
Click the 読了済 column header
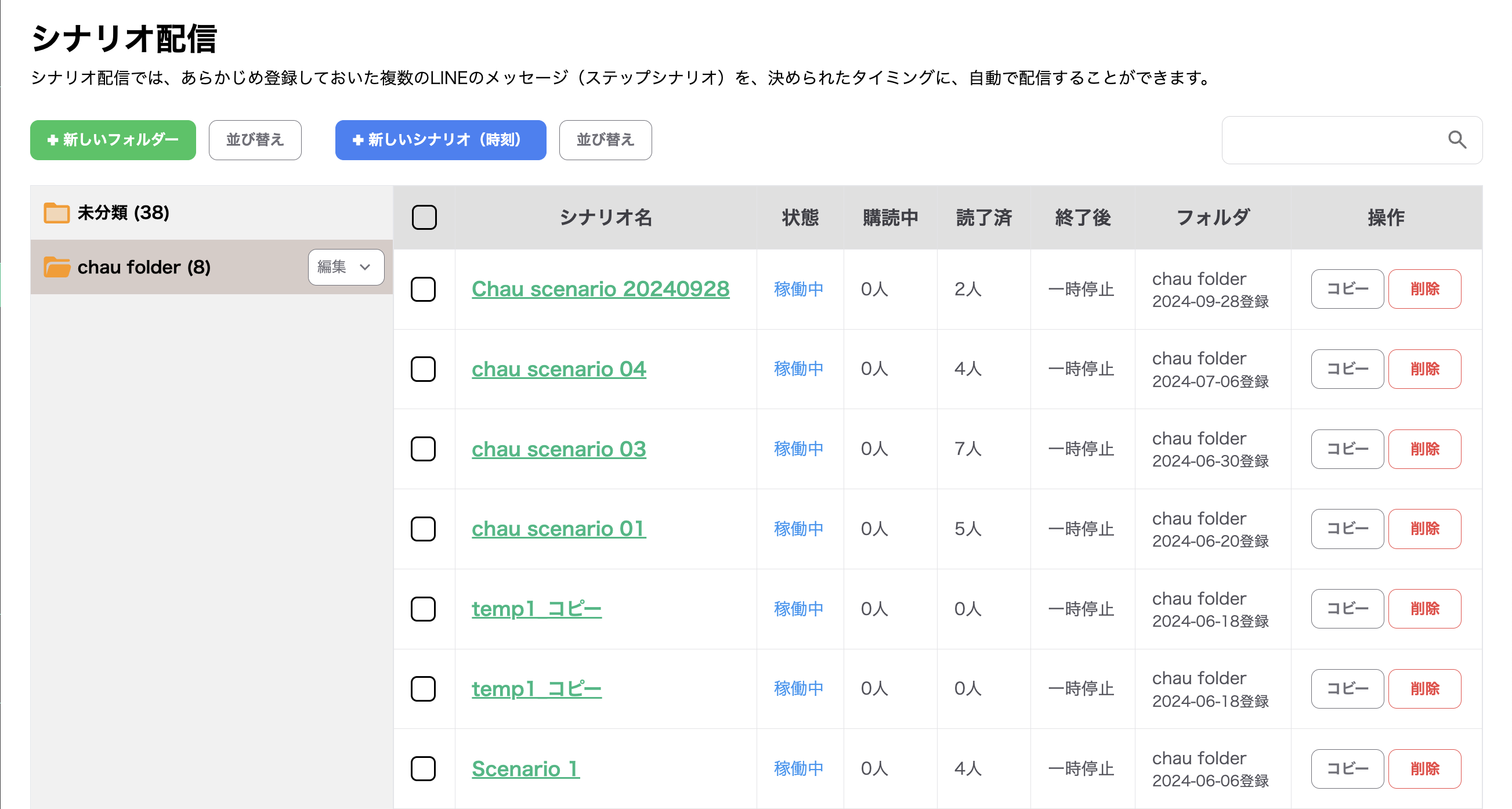point(984,217)
